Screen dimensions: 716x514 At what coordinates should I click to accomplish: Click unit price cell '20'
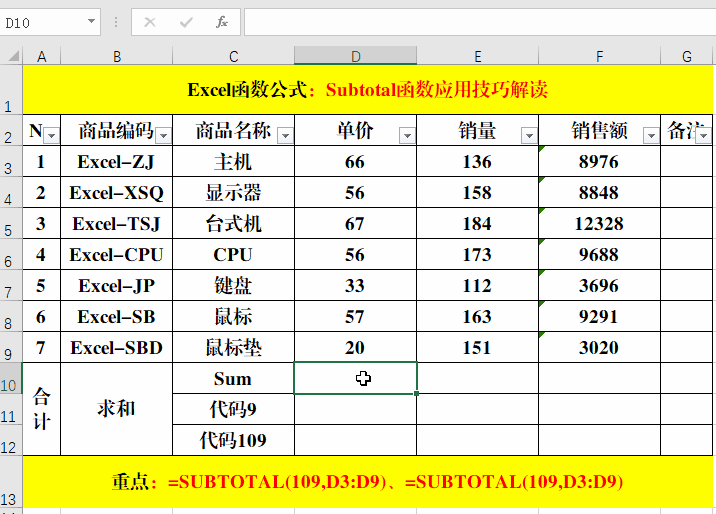tap(355, 348)
